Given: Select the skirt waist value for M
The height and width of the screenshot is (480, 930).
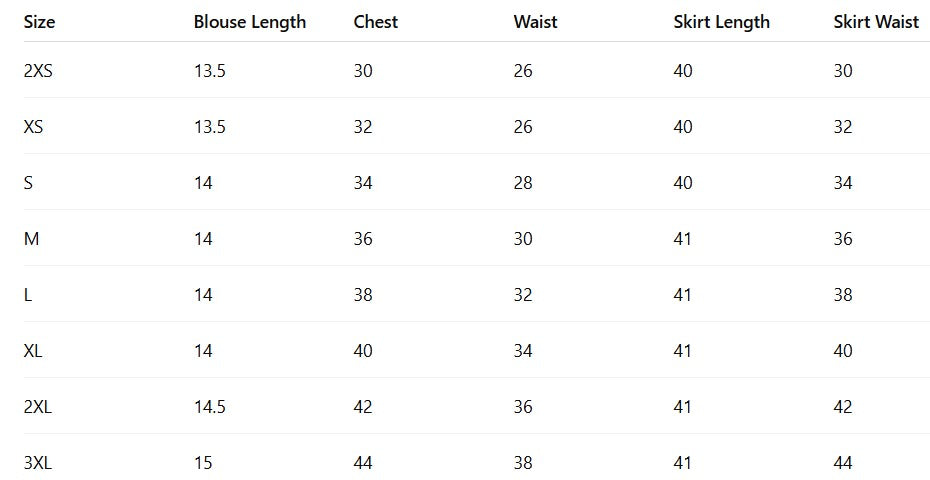Looking at the screenshot, I should [843, 239].
